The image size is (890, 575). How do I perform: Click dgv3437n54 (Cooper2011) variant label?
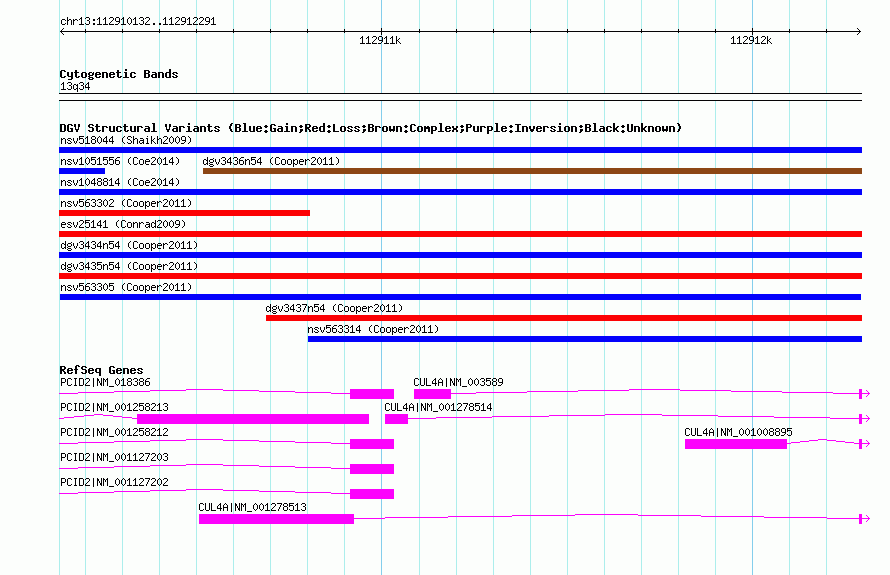tap(334, 308)
